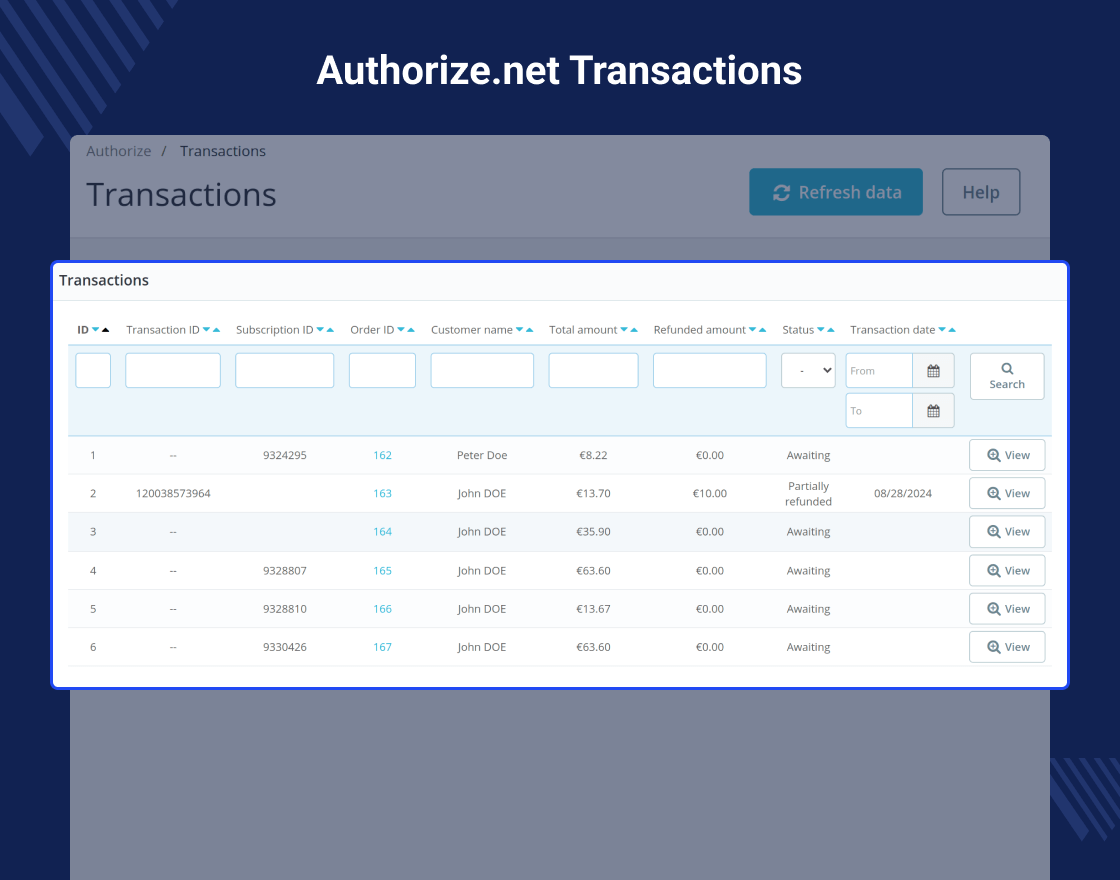This screenshot has height=880, width=1120.
Task: Sort Customer name descending arrow
Action: pos(519,330)
